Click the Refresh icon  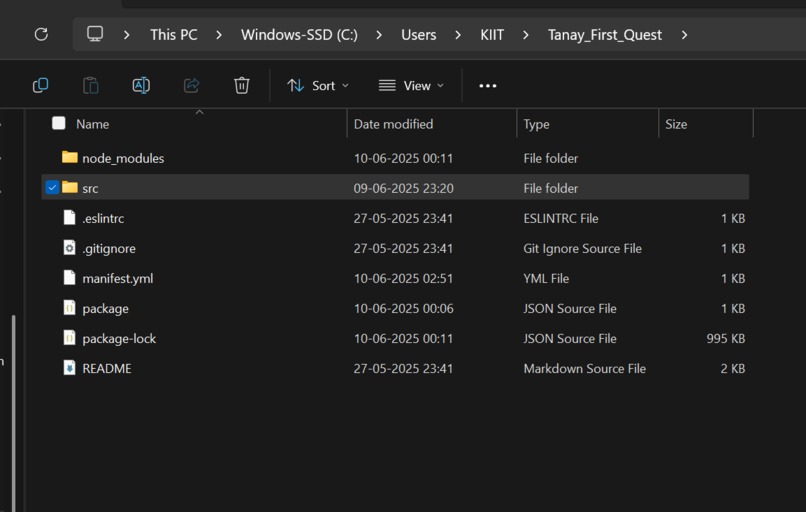tap(41, 34)
